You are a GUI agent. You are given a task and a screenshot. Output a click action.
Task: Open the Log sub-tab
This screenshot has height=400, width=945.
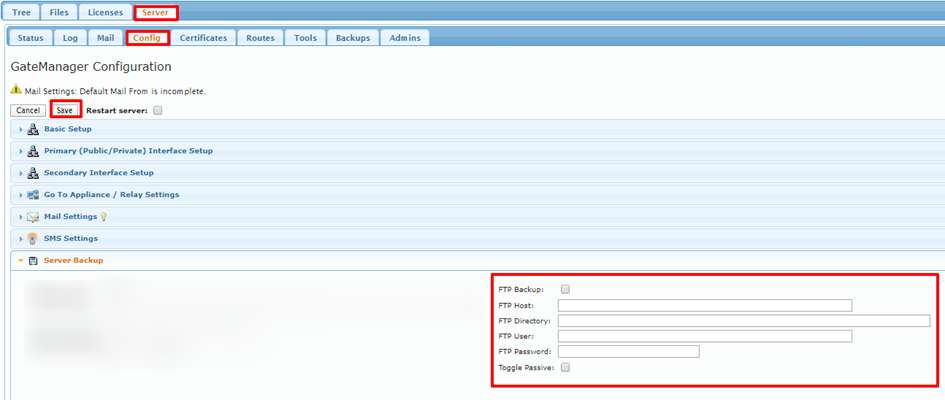tap(71, 37)
